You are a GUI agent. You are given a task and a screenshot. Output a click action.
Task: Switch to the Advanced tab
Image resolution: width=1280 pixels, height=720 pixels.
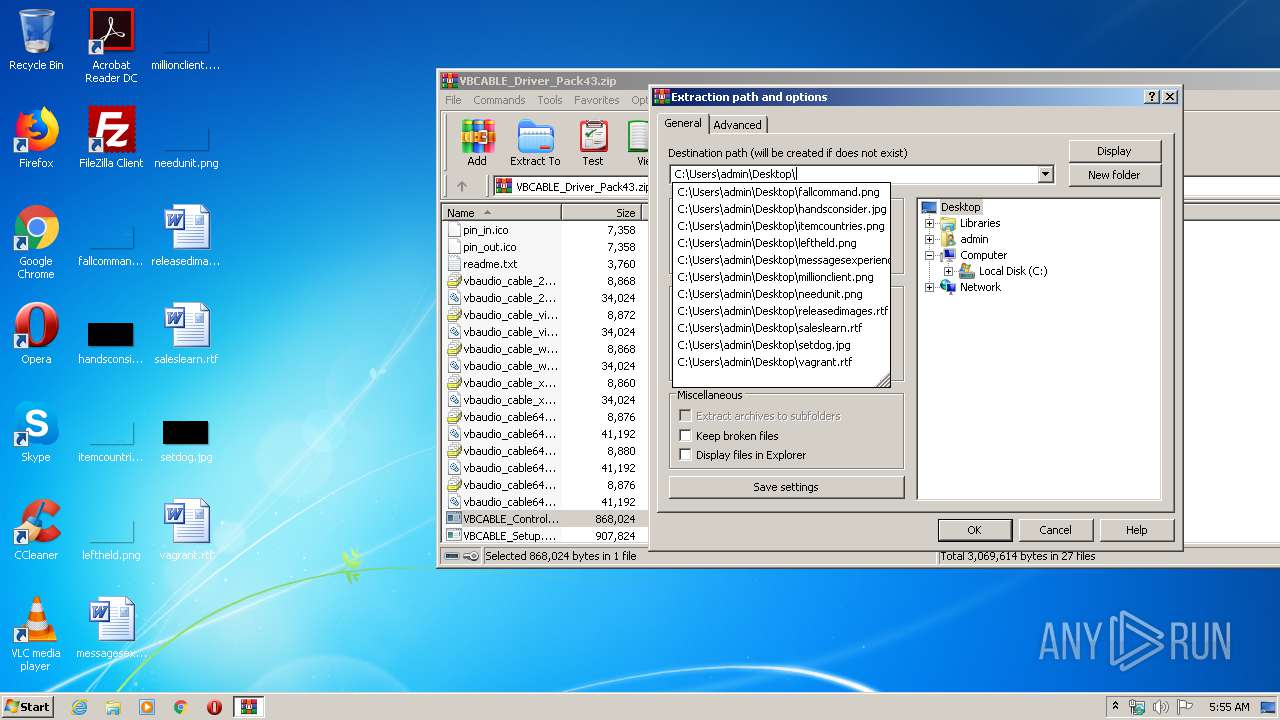[x=738, y=125]
